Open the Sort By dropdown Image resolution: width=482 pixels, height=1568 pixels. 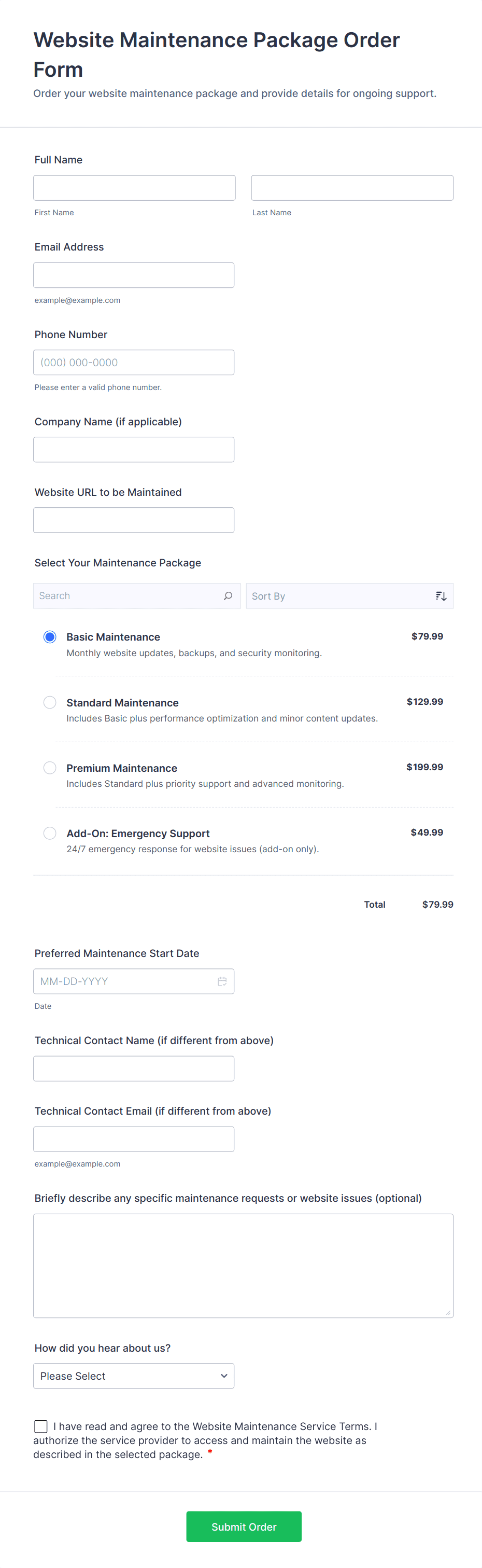(x=341, y=596)
